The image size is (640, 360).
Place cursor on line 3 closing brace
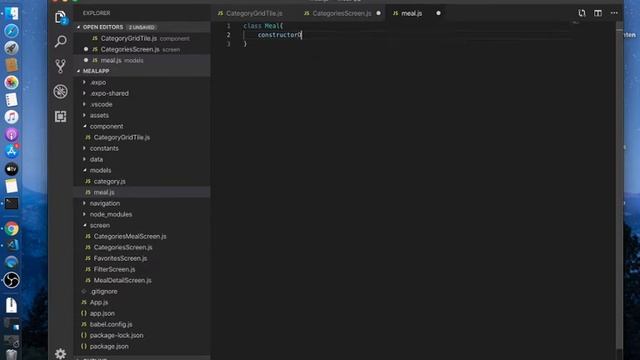click(x=245, y=44)
